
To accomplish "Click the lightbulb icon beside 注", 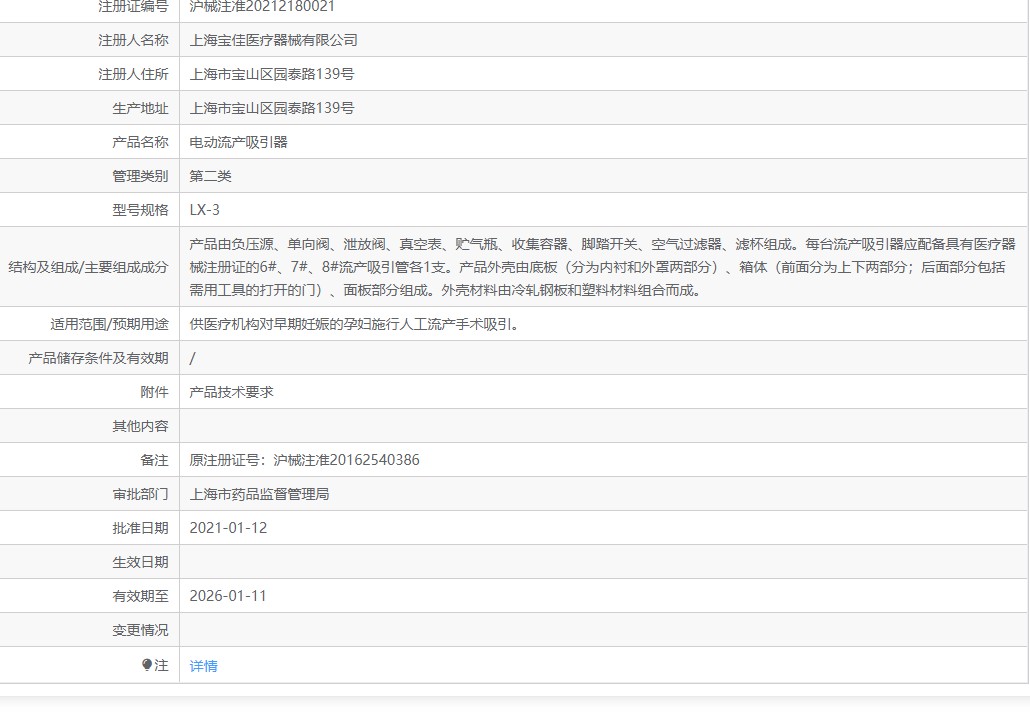I will 146,665.
